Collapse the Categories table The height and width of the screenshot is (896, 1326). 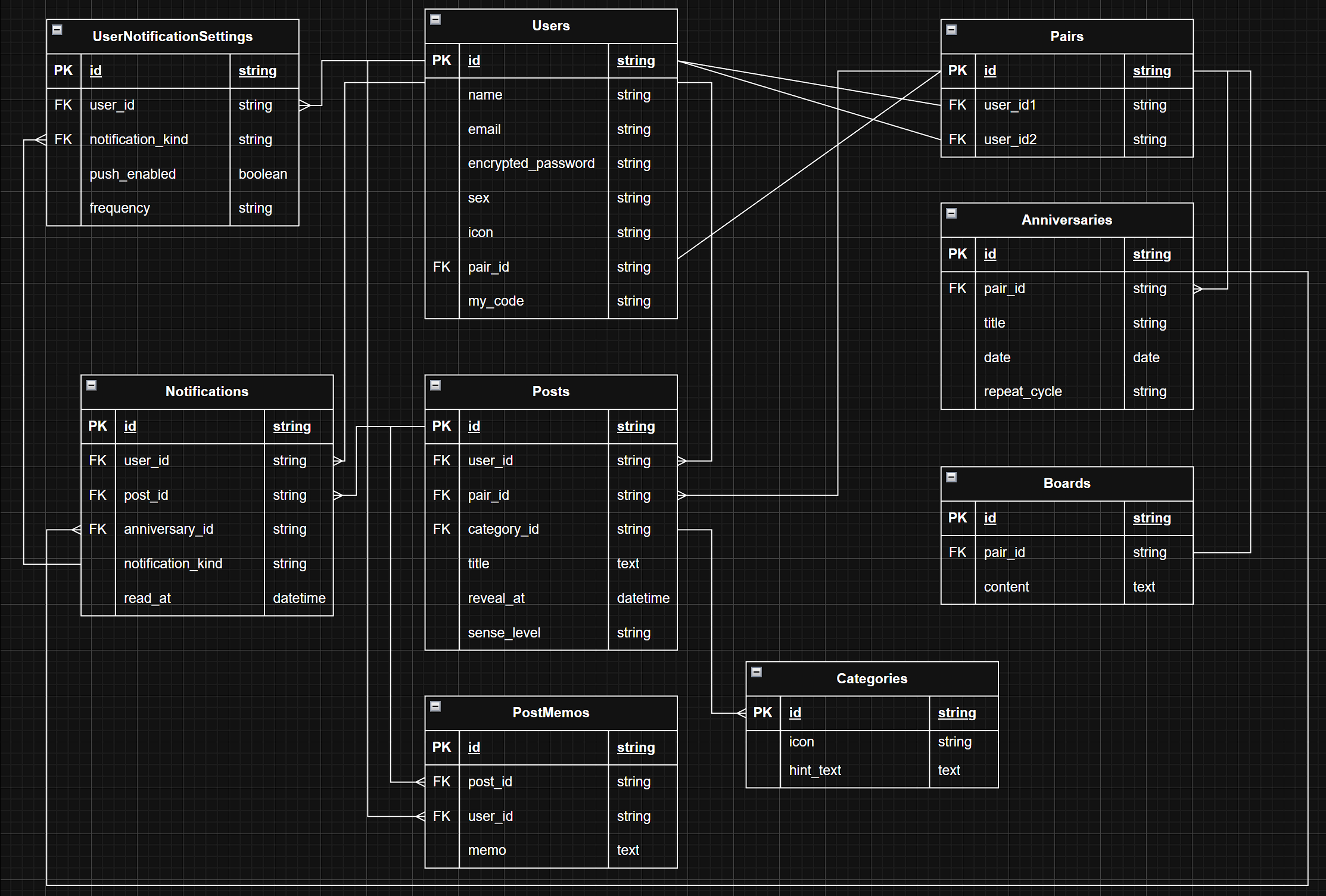(757, 672)
